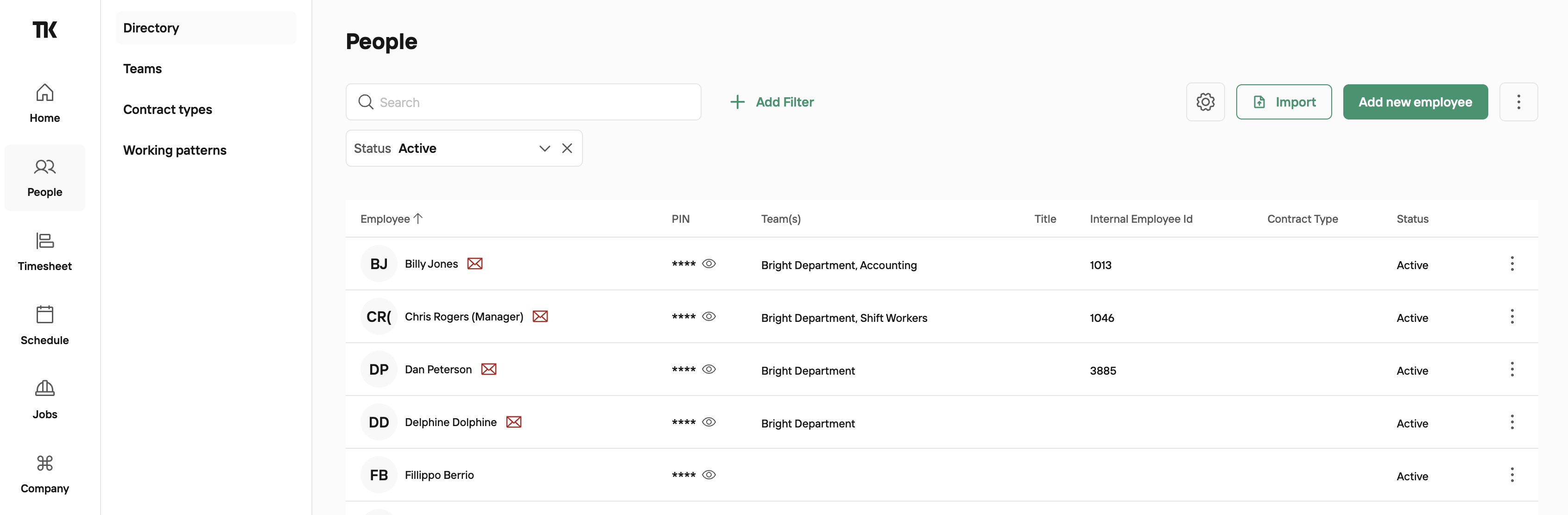Reveal the PIN for Chris Rogers (Manager)

tap(708, 316)
